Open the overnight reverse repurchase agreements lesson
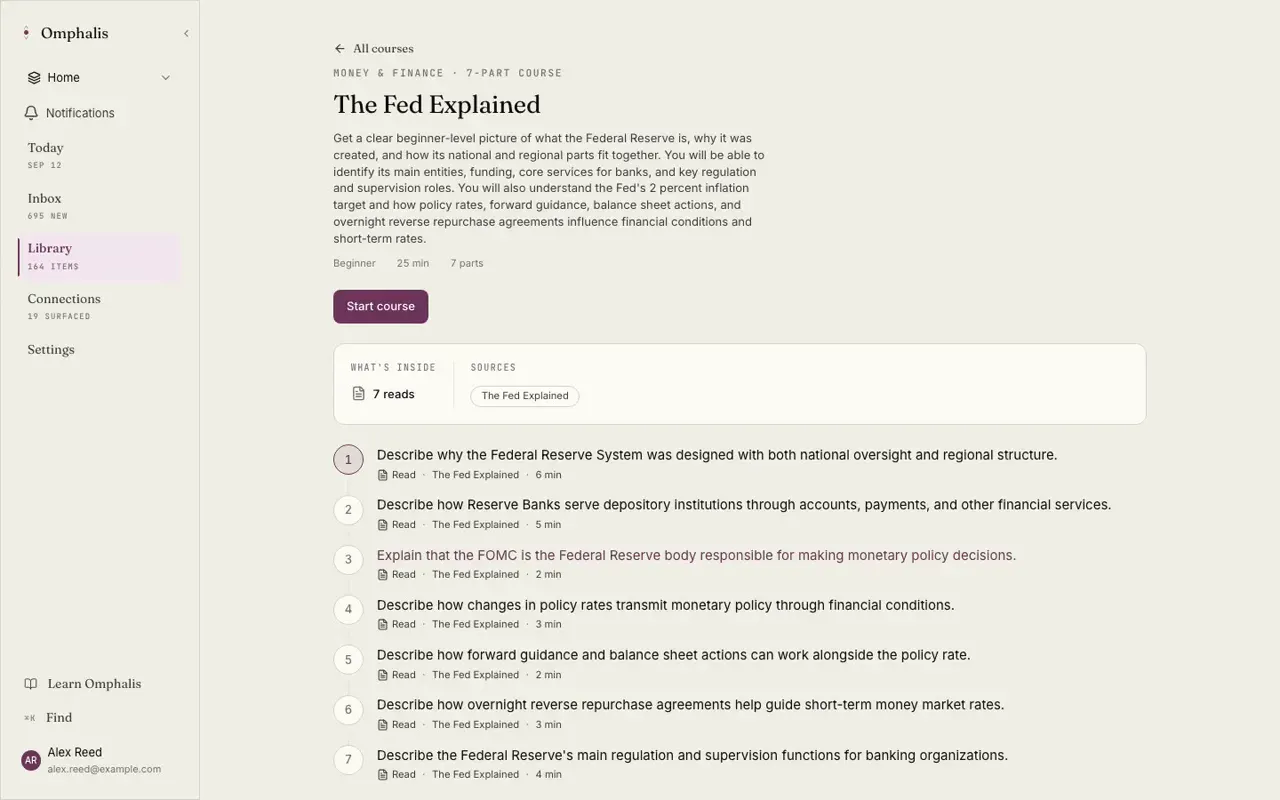The image size is (1280, 800). pyautogui.click(x=690, y=705)
